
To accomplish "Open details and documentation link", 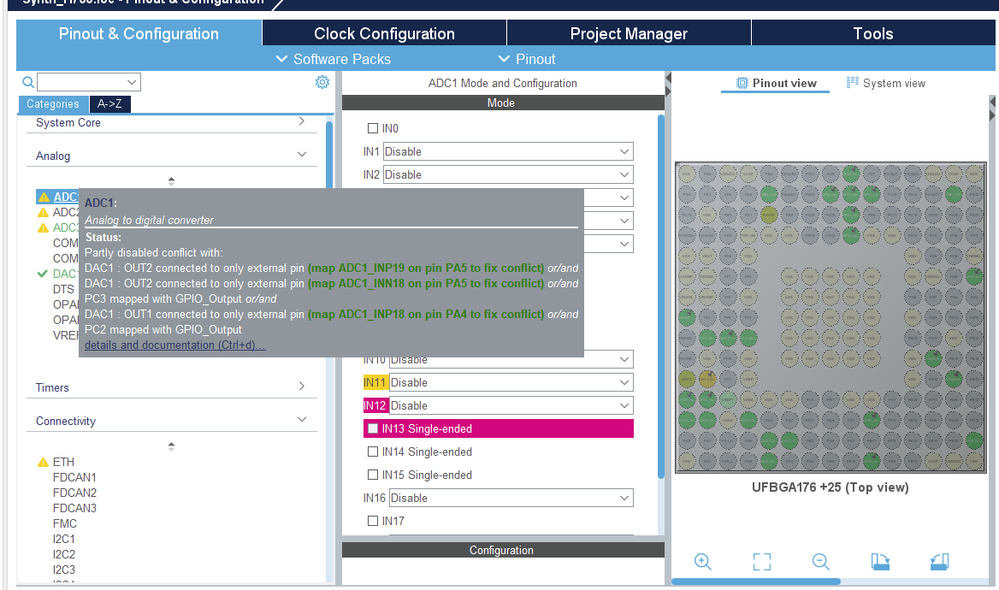I will pos(175,345).
